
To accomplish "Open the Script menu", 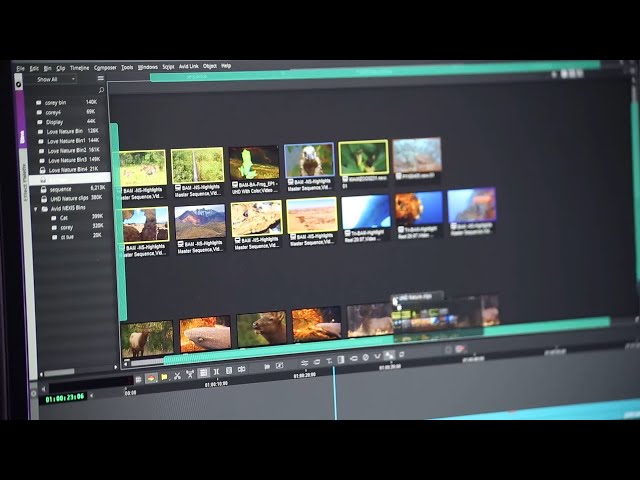I will [x=168, y=67].
